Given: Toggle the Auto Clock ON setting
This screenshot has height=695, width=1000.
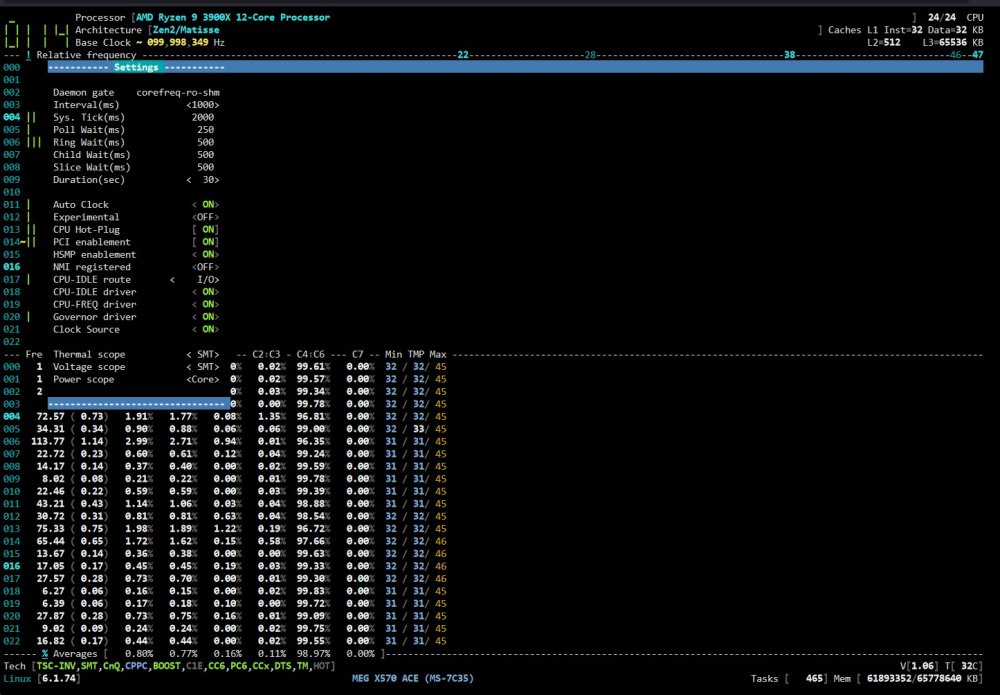Looking at the screenshot, I should pos(205,205).
